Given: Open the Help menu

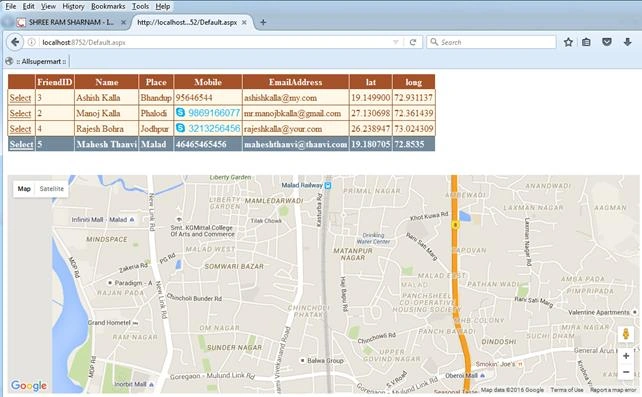Looking at the screenshot, I should (x=163, y=6).
